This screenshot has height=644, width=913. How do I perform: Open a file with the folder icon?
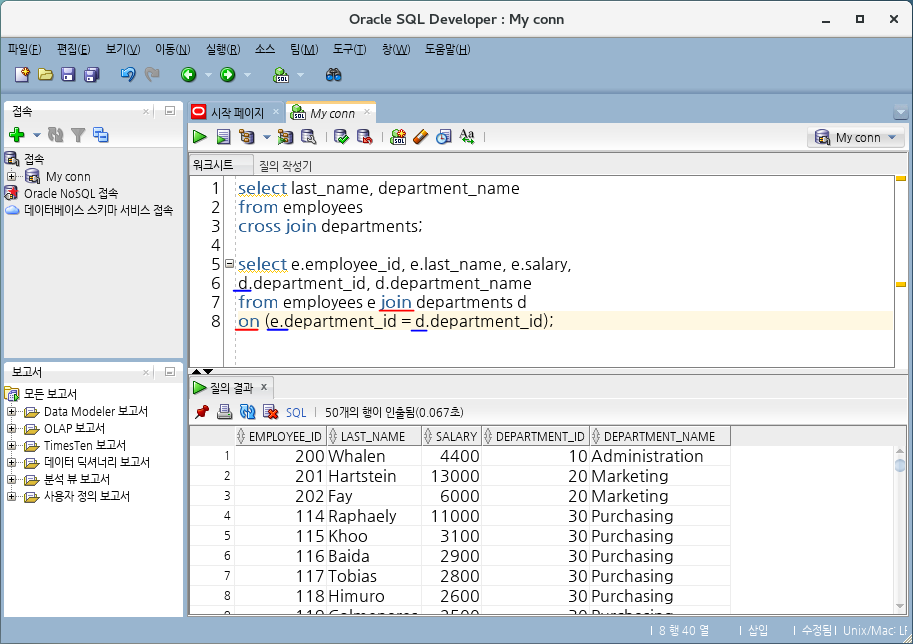pos(45,75)
